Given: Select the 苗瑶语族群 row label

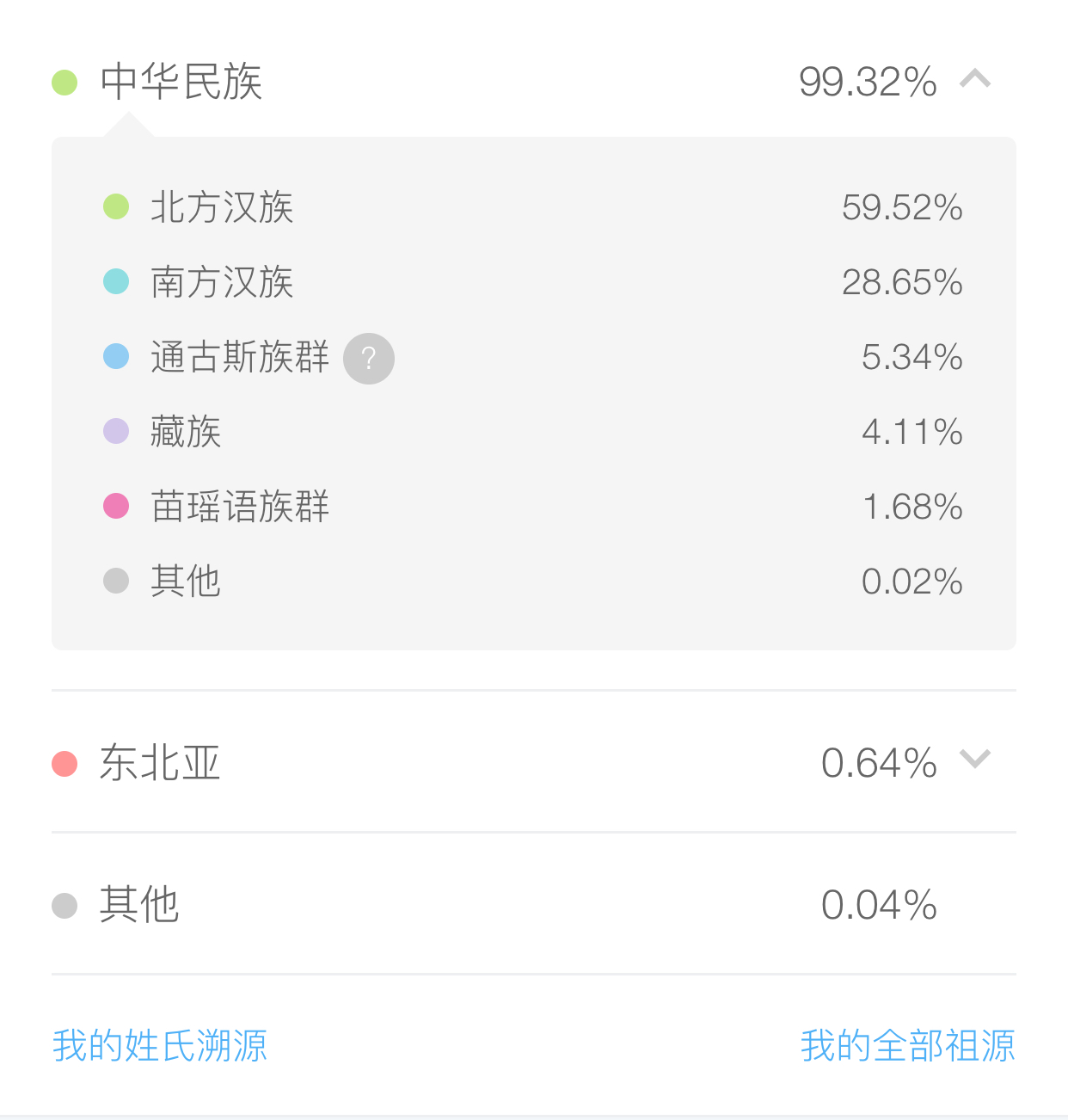Looking at the screenshot, I should (x=240, y=507).
